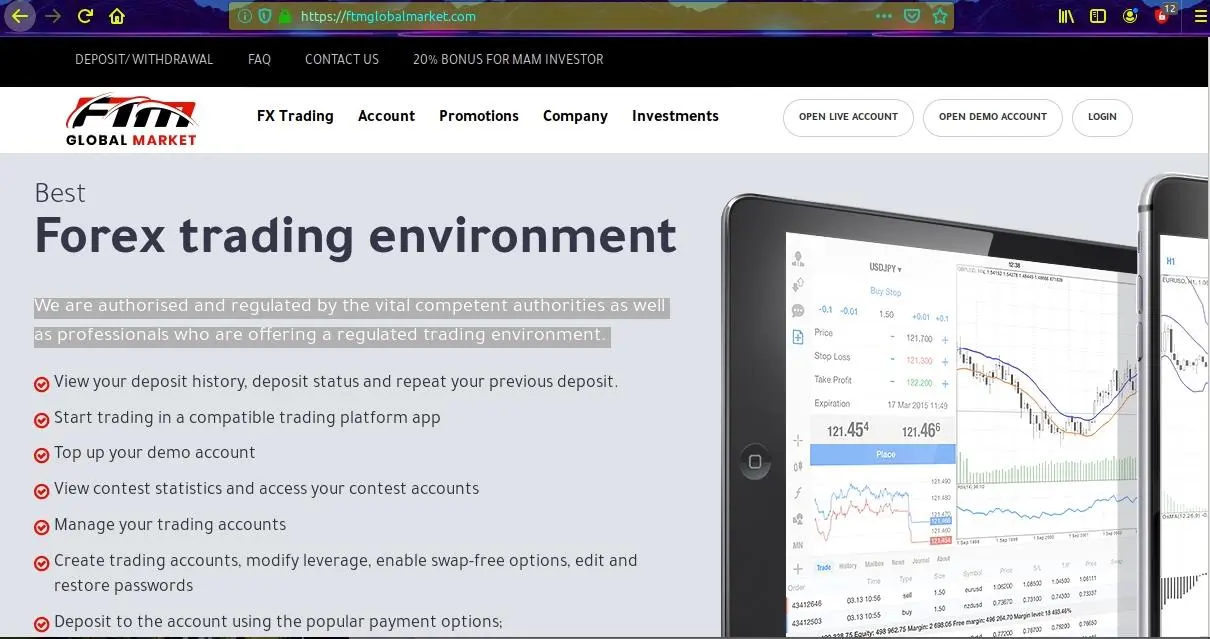Click the browser forward arrow
This screenshot has width=1210, height=639.
(53, 16)
